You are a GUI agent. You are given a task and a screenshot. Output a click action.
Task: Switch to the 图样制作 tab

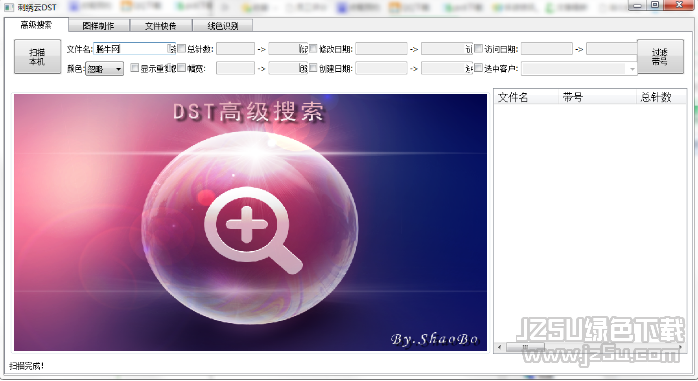coord(99,26)
